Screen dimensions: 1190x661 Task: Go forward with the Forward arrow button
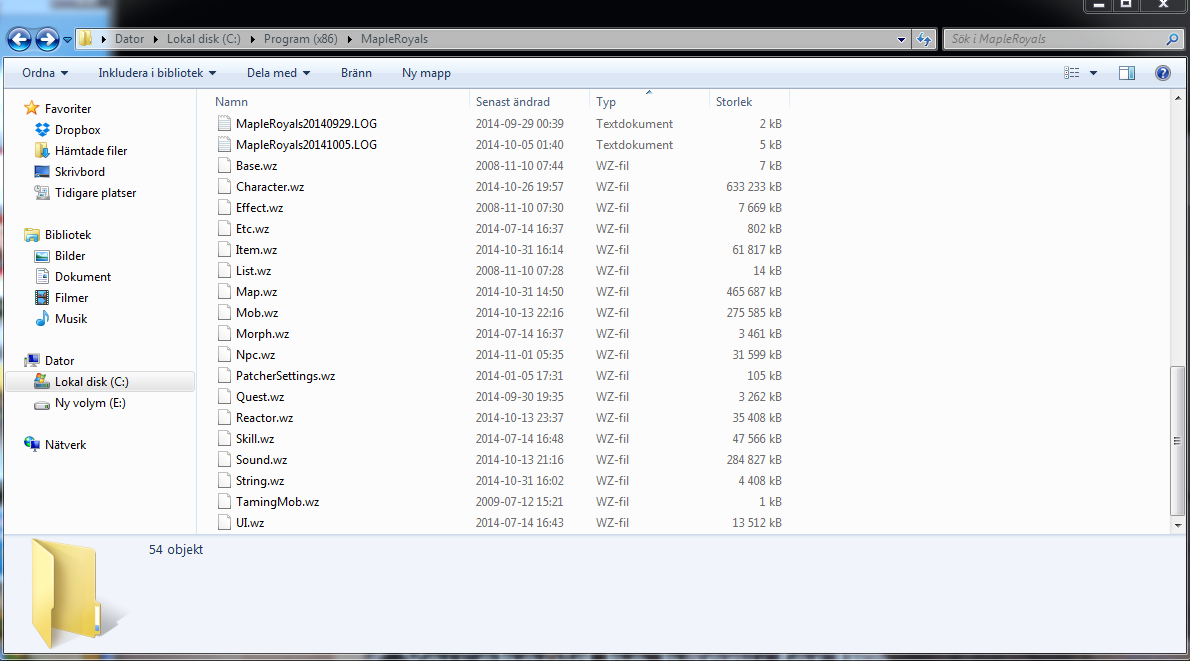(x=47, y=39)
